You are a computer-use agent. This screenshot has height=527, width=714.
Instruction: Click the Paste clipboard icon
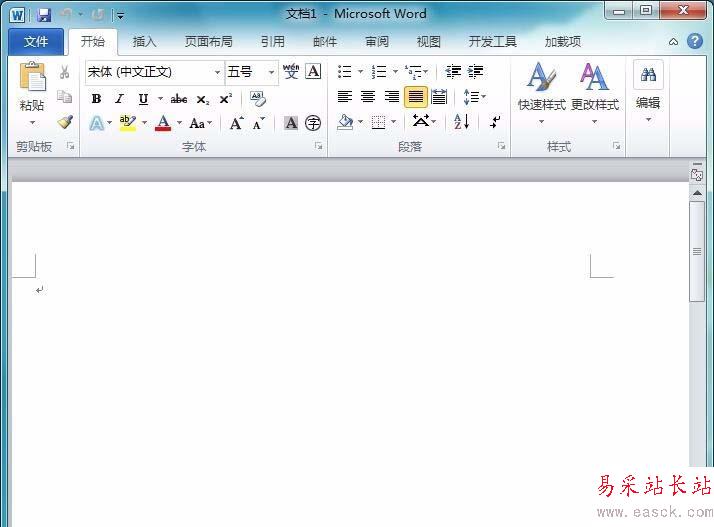click(x=32, y=77)
